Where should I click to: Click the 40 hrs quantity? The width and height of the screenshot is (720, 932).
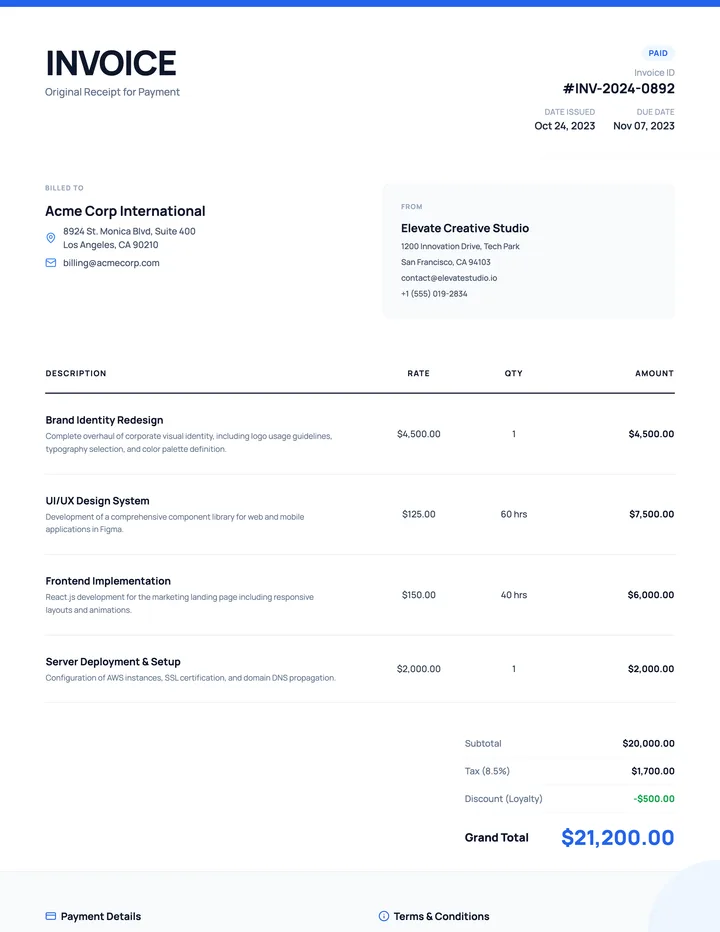[514, 595]
